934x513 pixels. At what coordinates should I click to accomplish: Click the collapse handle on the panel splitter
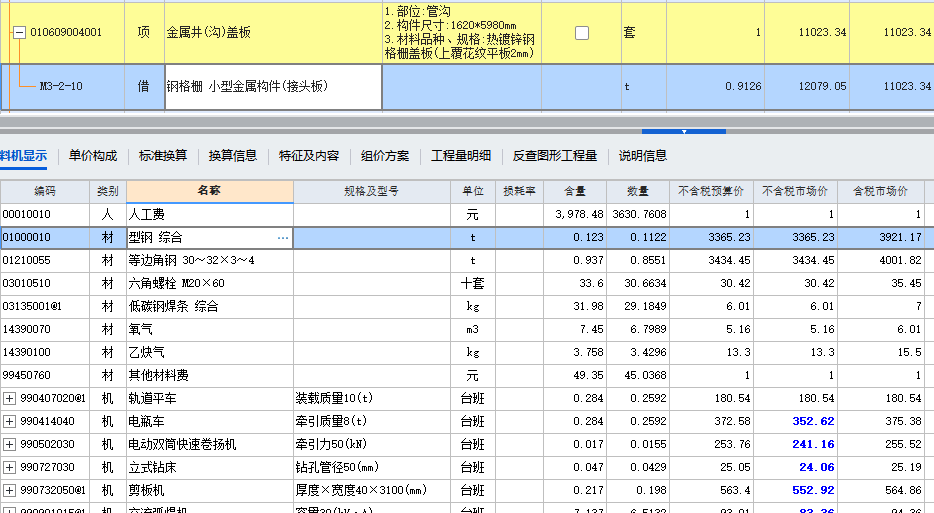[684, 131]
